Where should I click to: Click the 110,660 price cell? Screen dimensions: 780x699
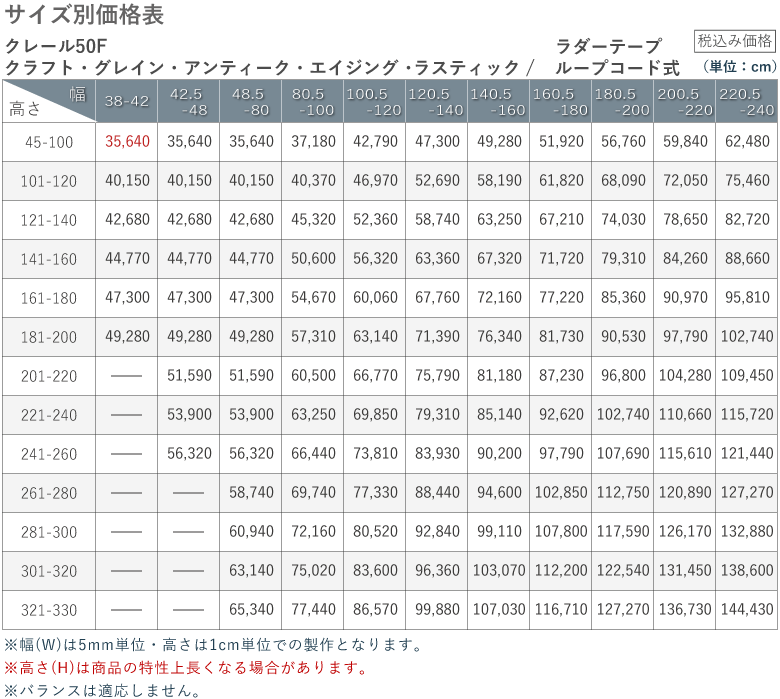pyautogui.click(x=684, y=414)
